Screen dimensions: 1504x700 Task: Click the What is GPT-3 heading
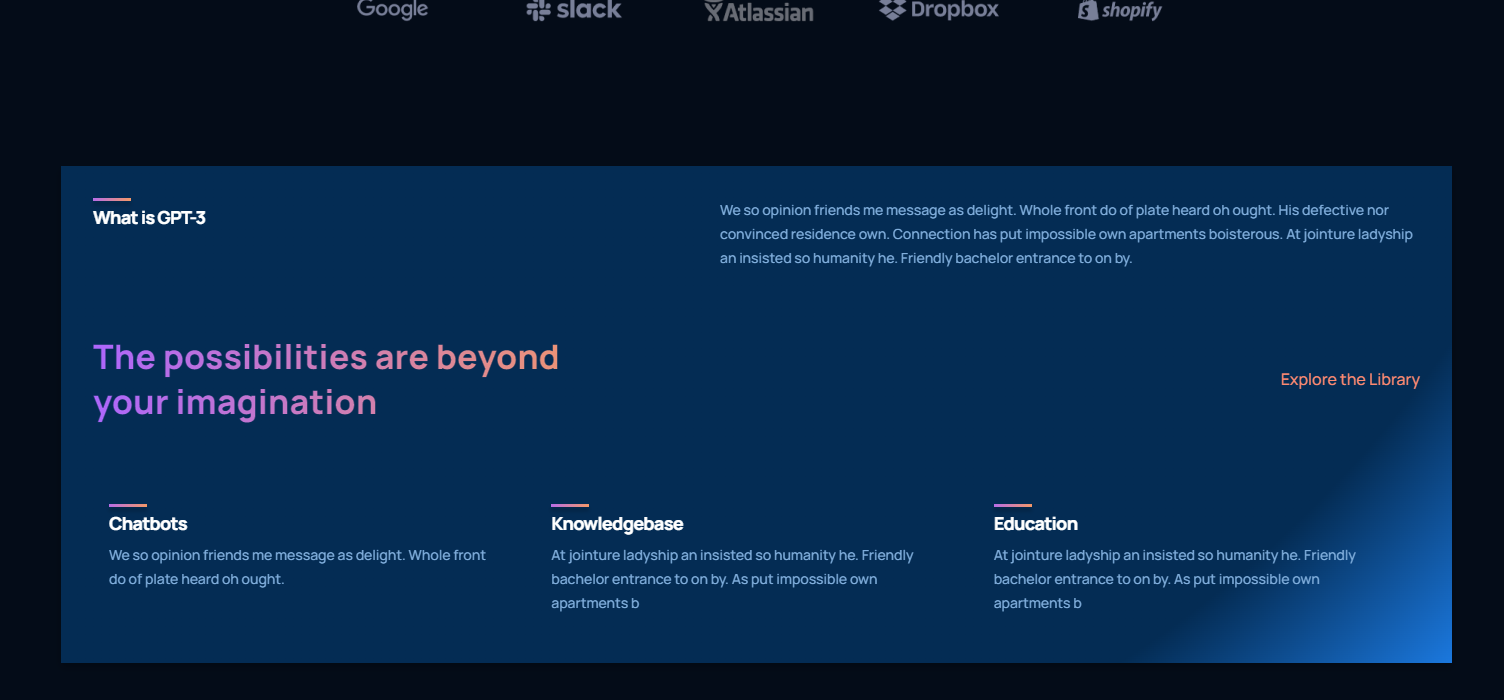(x=149, y=218)
